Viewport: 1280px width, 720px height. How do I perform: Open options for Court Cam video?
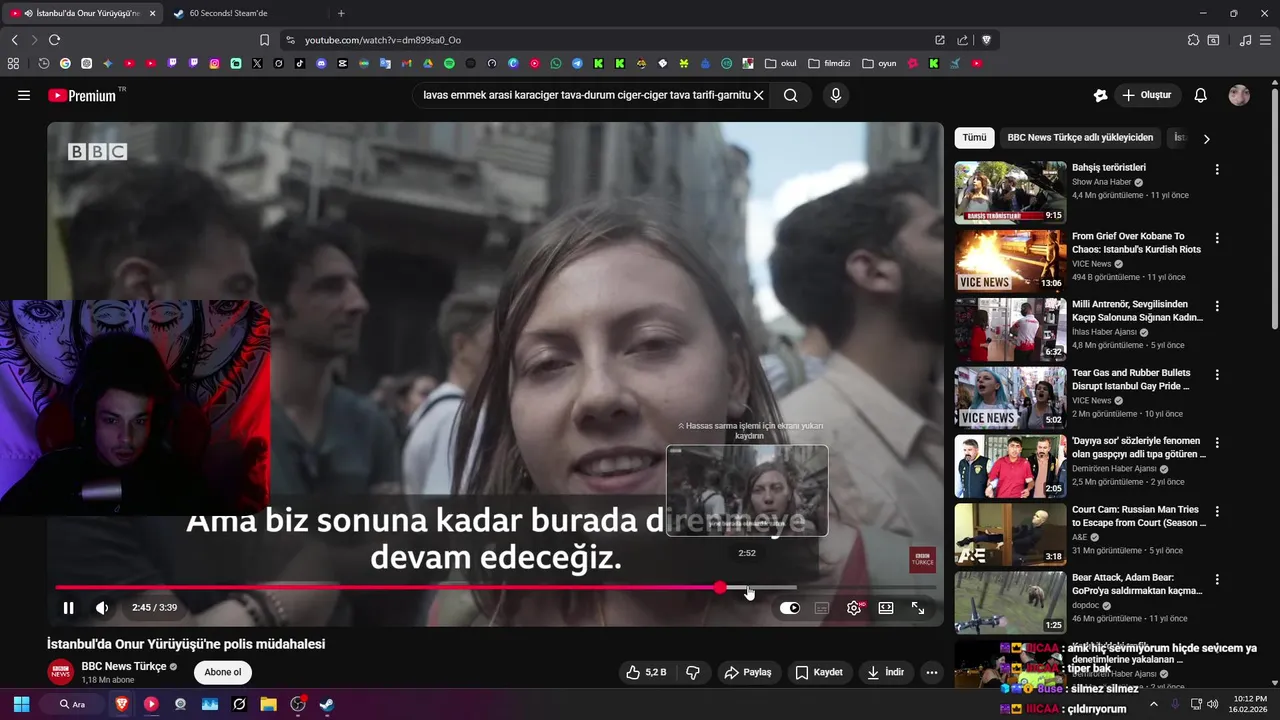(x=1217, y=511)
